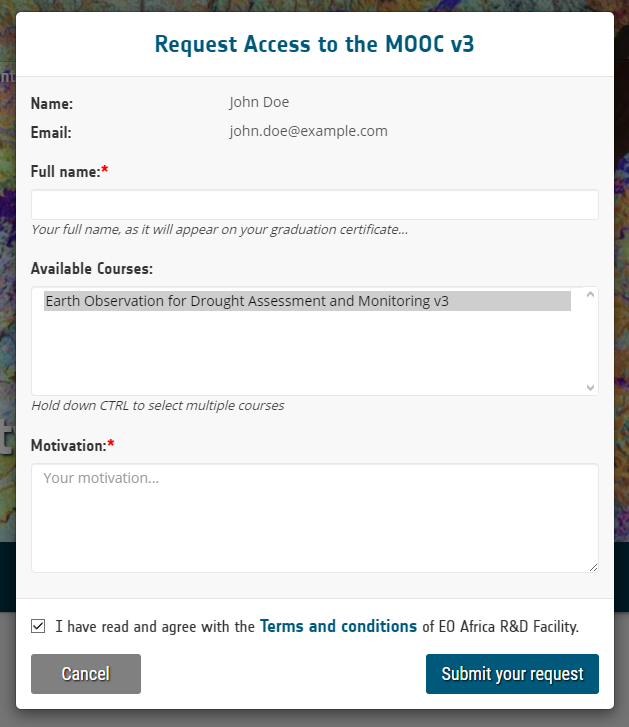Click the John Doe name value

point(259,102)
